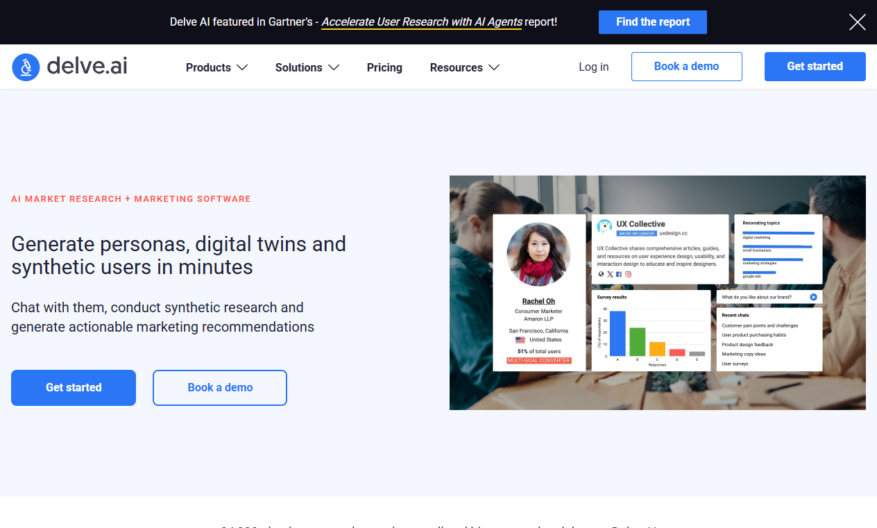Screen dimensions: 877x528
Task: Click the Log in link
Action: [593, 67]
